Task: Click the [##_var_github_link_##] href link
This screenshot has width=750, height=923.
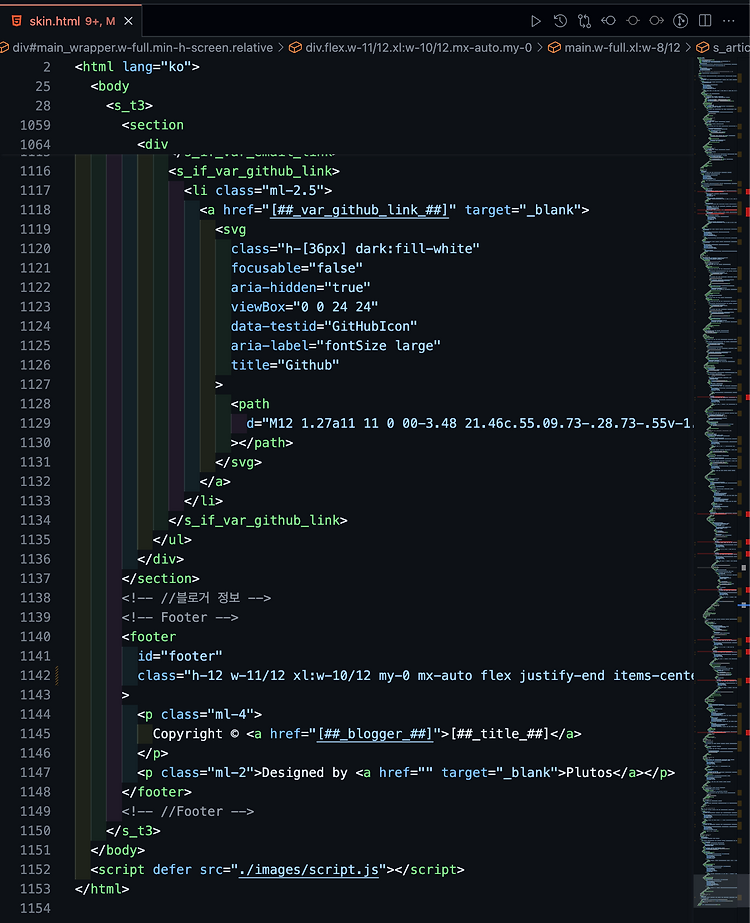Action: coord(359,210)
